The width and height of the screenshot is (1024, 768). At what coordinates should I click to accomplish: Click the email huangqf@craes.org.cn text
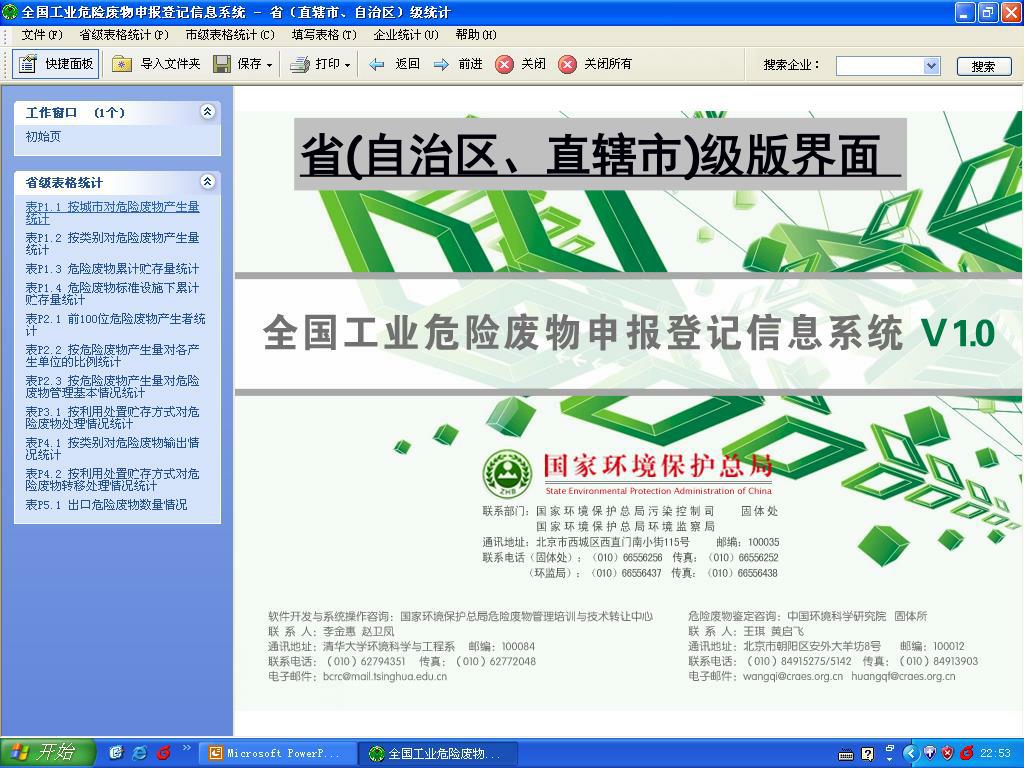point(903,677)
